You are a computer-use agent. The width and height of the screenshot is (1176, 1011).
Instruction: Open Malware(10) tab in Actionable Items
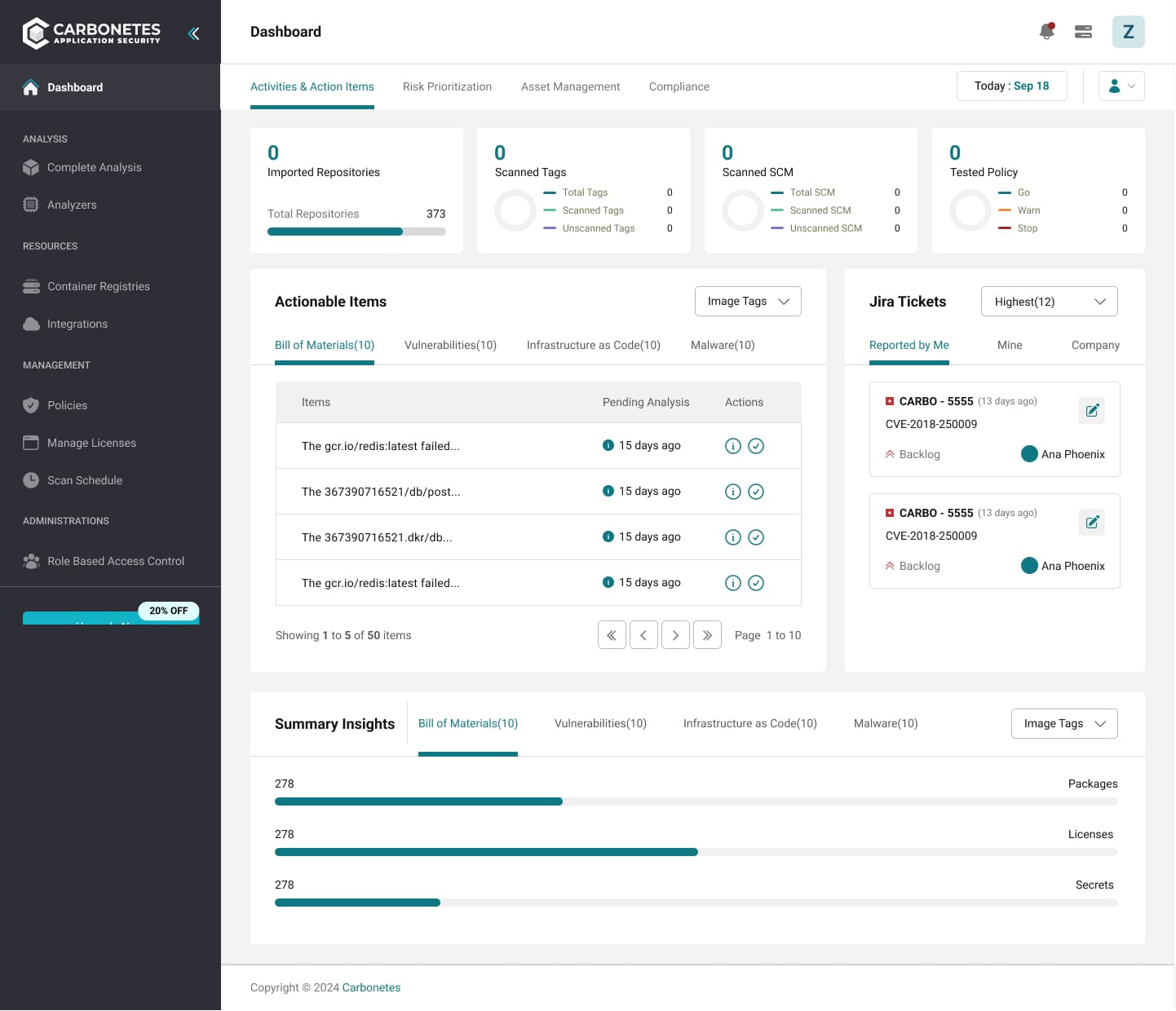point(722,346)
